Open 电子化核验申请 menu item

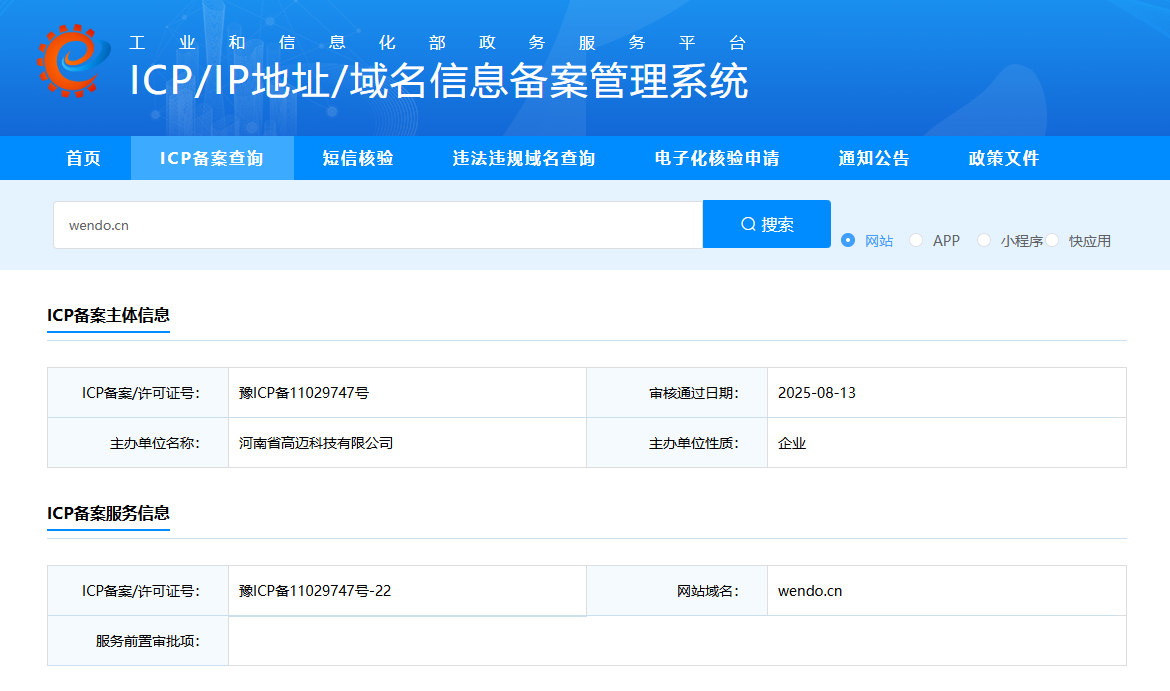click(717, 158)
